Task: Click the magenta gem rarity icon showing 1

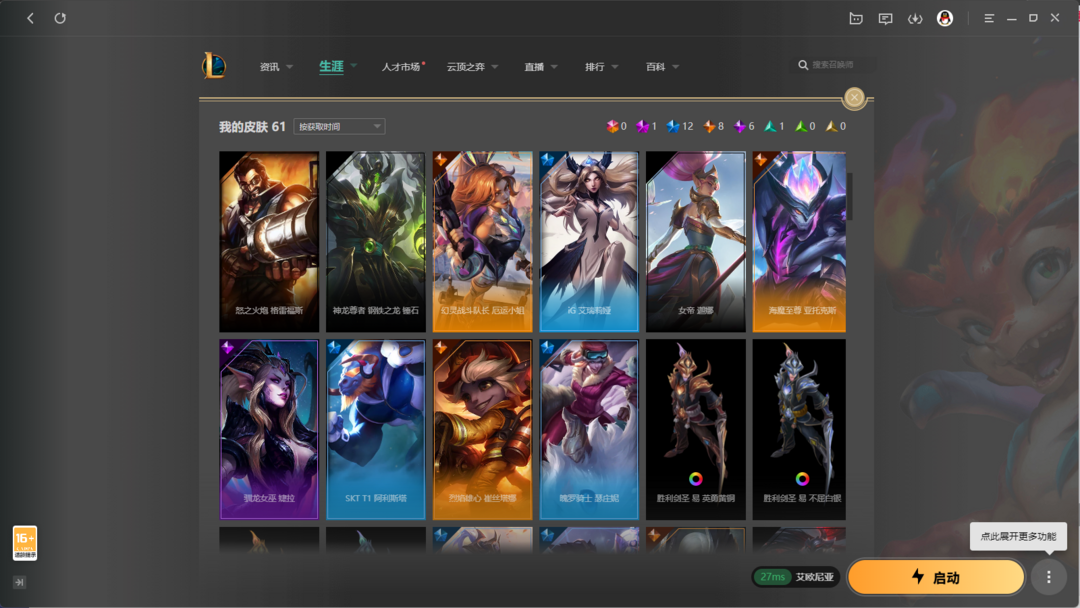Action: [642, 126]
